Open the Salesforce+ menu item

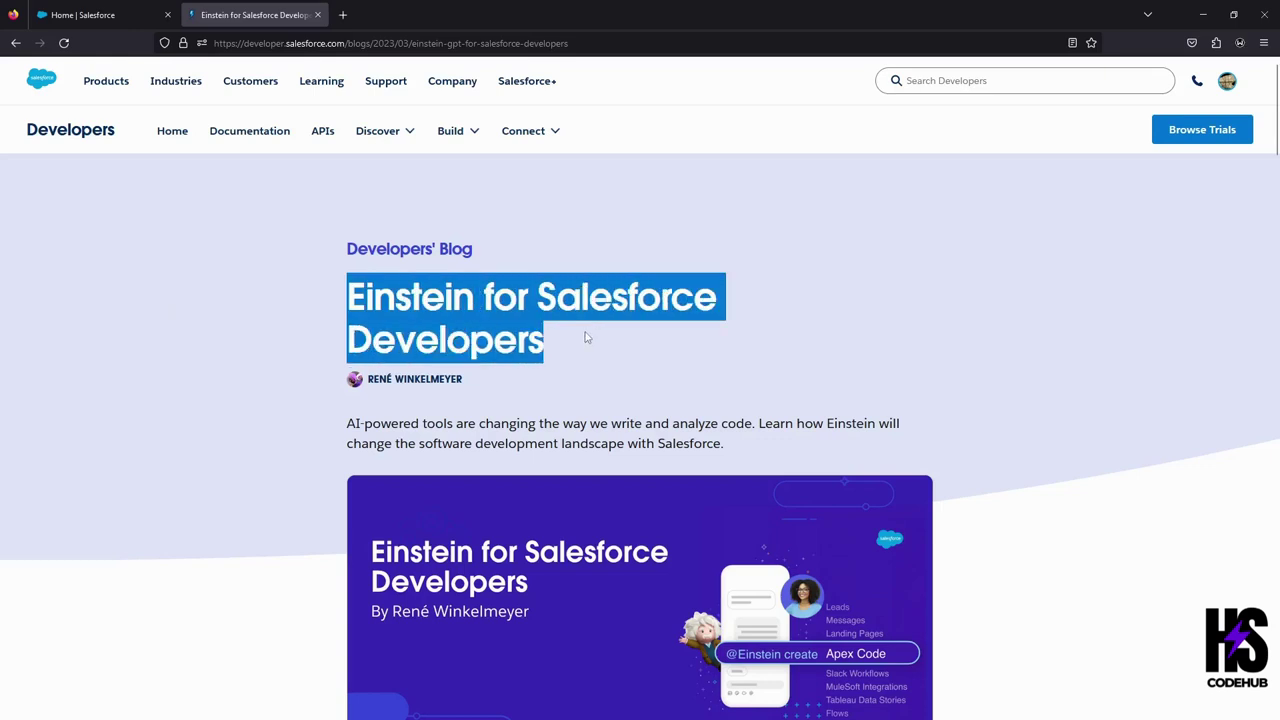pyautogui.click(x=527, y=81)
